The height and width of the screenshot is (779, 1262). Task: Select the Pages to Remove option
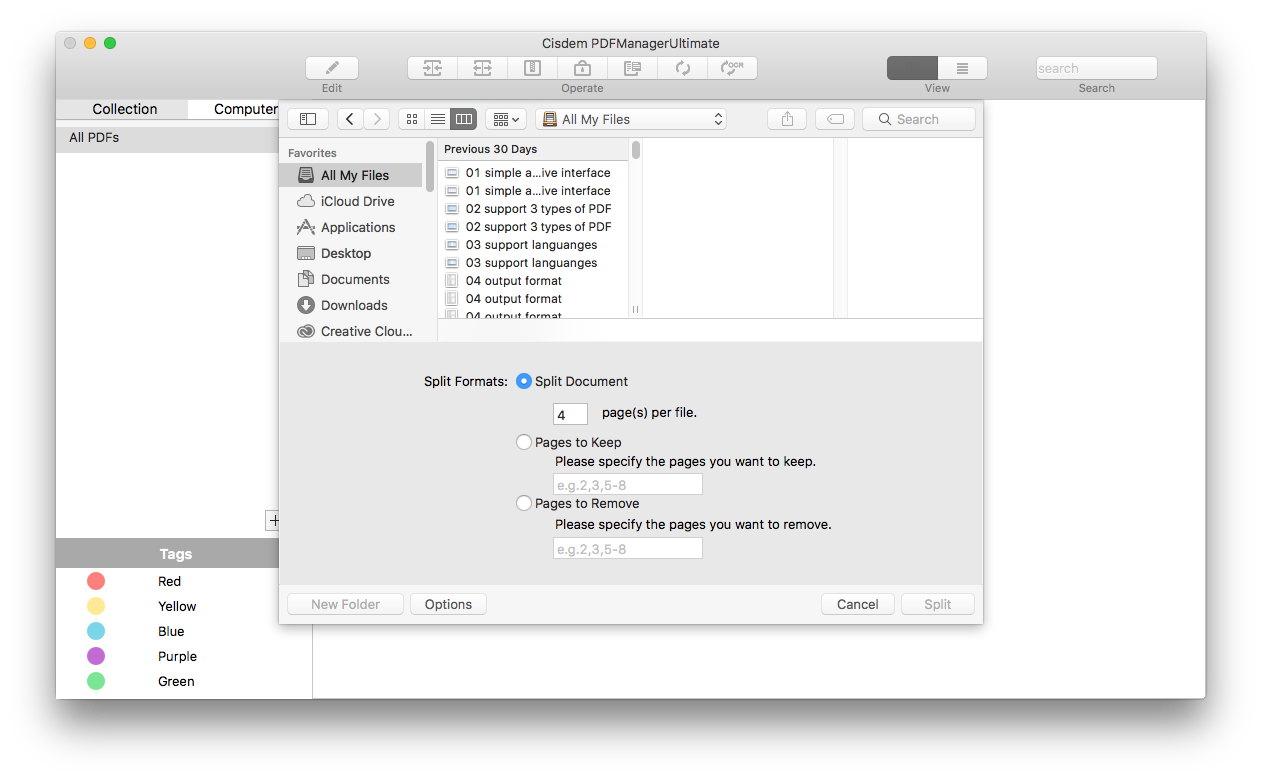click(x=524, y=503)
